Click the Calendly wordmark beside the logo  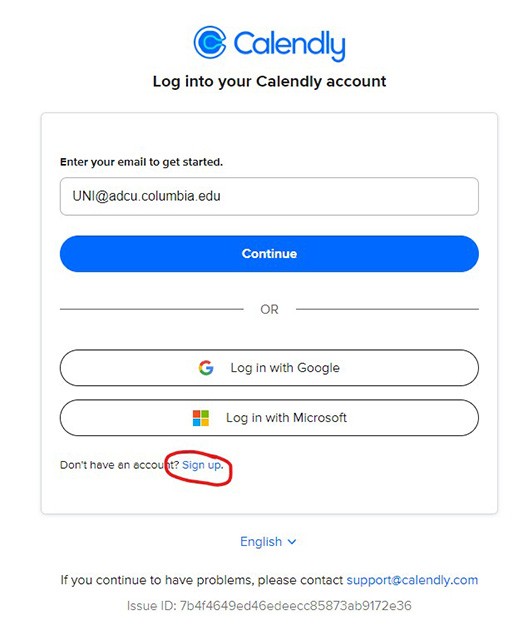point(289,45)
